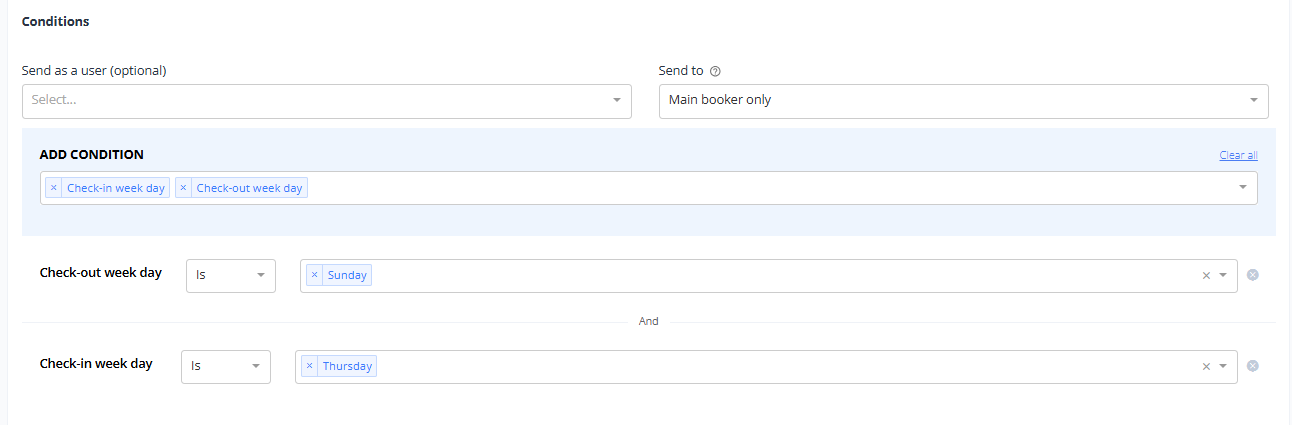Clear all values in Sunday field
1292x425 pixels.
1206,276
